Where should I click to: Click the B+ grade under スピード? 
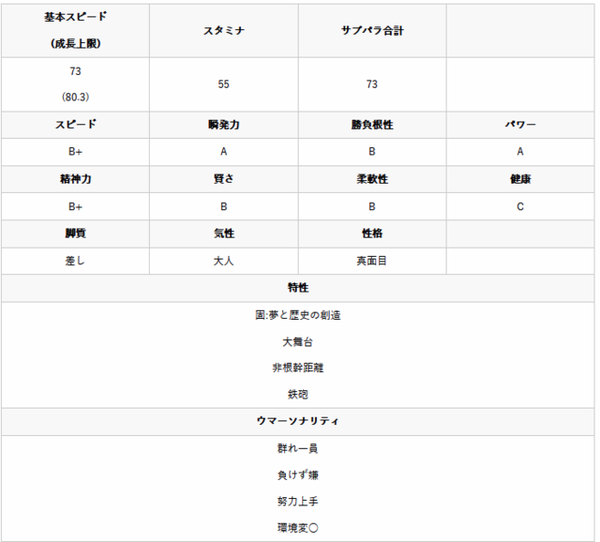(x=75, y=152)
